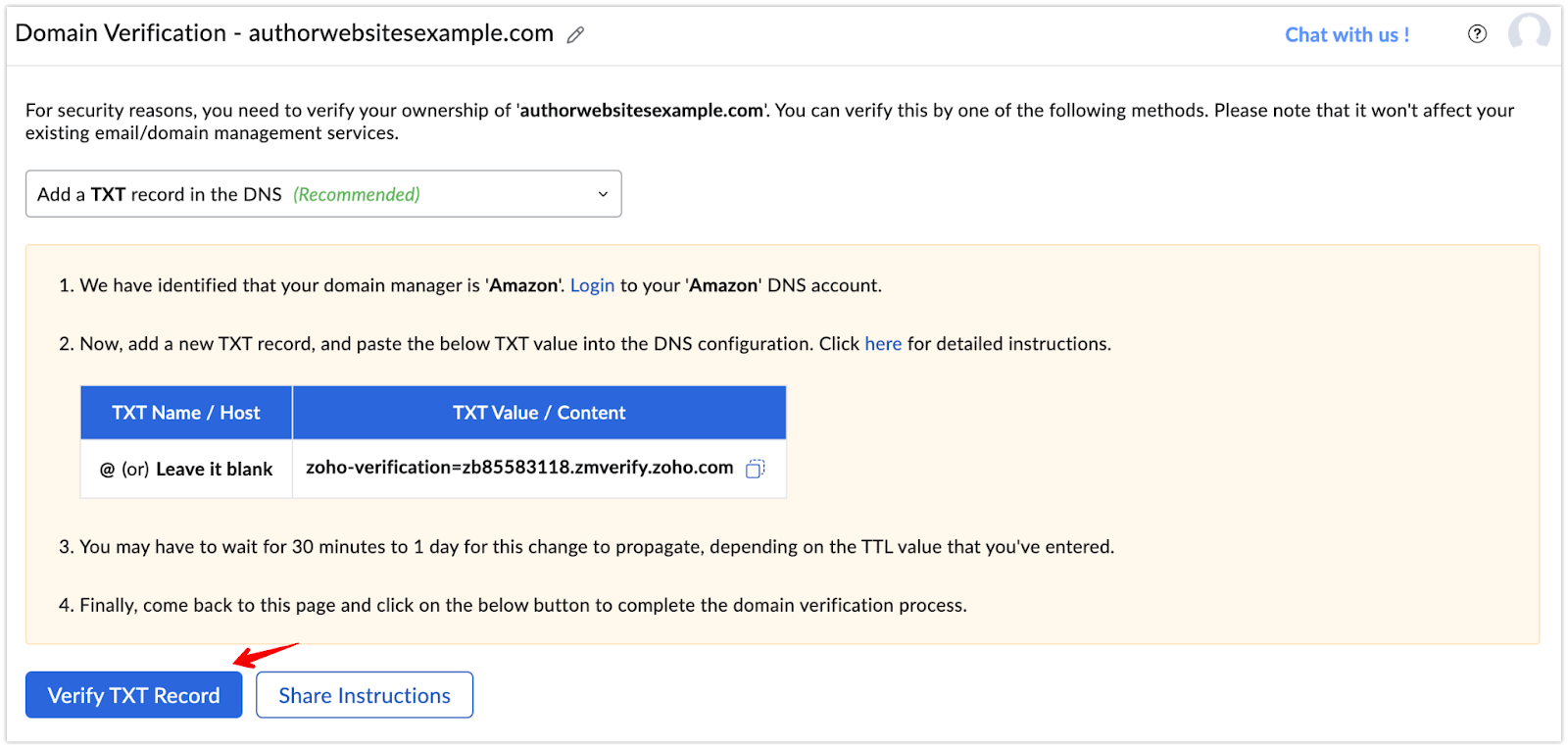Click the green Recommended label in the dropdown
1568x748 pixels.
click(357, 194)
